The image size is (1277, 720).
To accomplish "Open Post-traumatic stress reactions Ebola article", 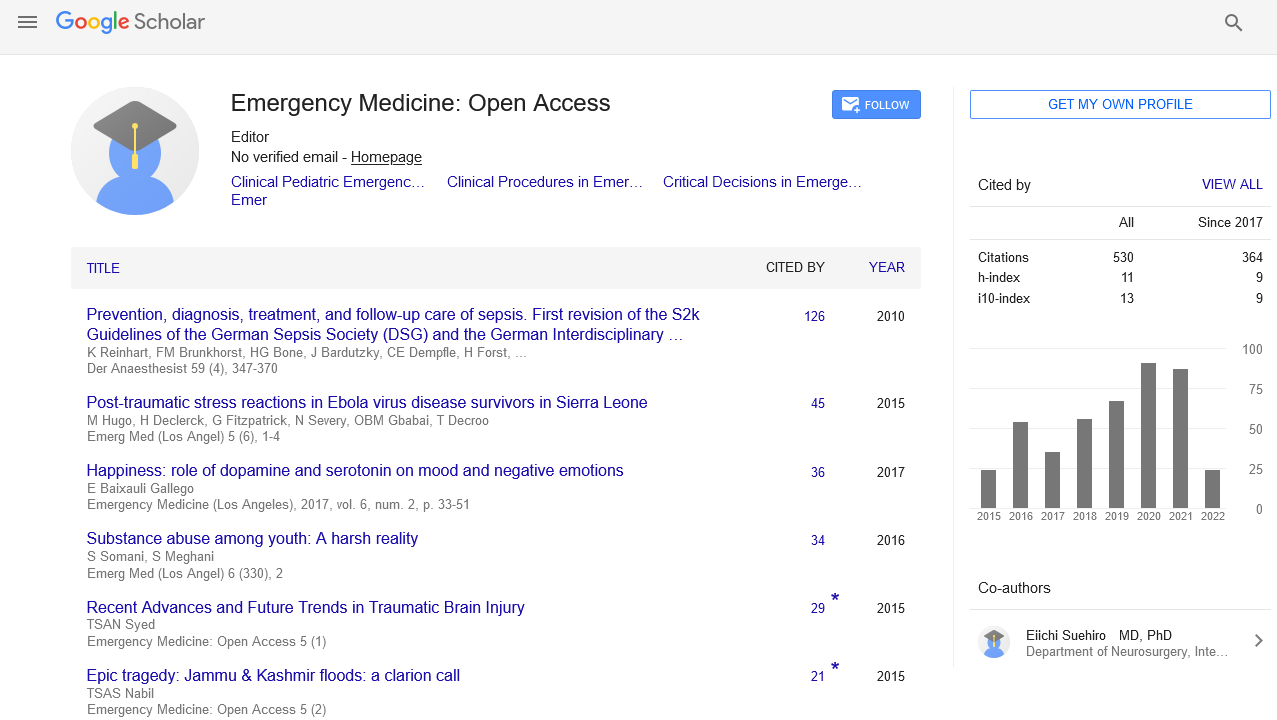I will [367, 403].
